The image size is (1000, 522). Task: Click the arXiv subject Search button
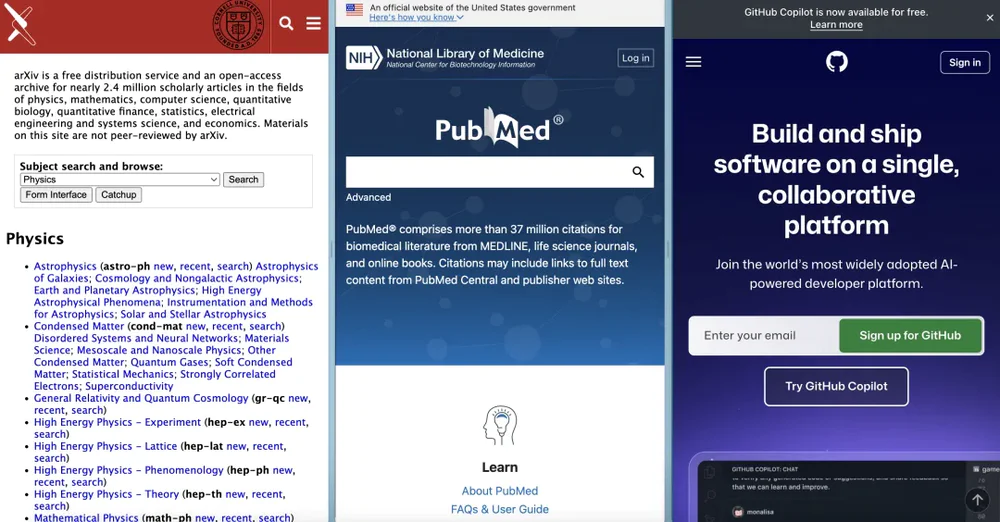coord(243,180)
